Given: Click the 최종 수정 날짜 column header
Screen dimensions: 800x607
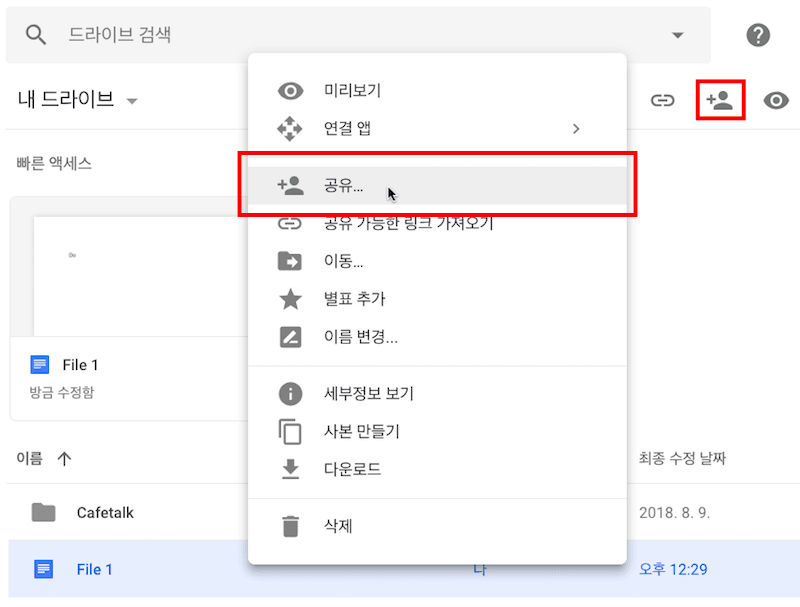Looking at the screenshot, I should [x=682, y=458].
